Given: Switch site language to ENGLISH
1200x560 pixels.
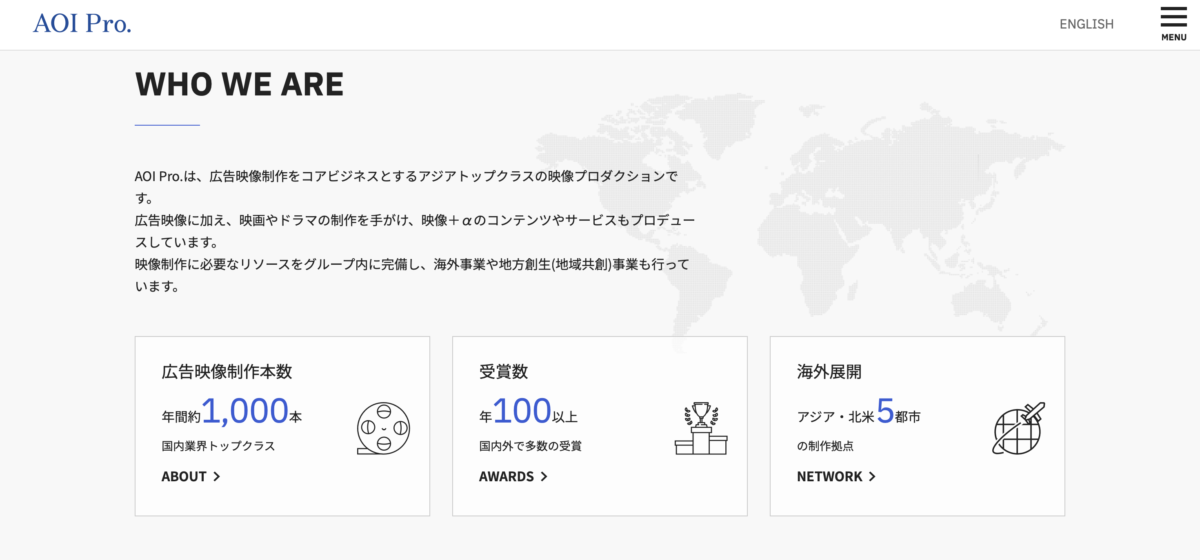Looking at the screenshot, I should [x=1086, y=24].
